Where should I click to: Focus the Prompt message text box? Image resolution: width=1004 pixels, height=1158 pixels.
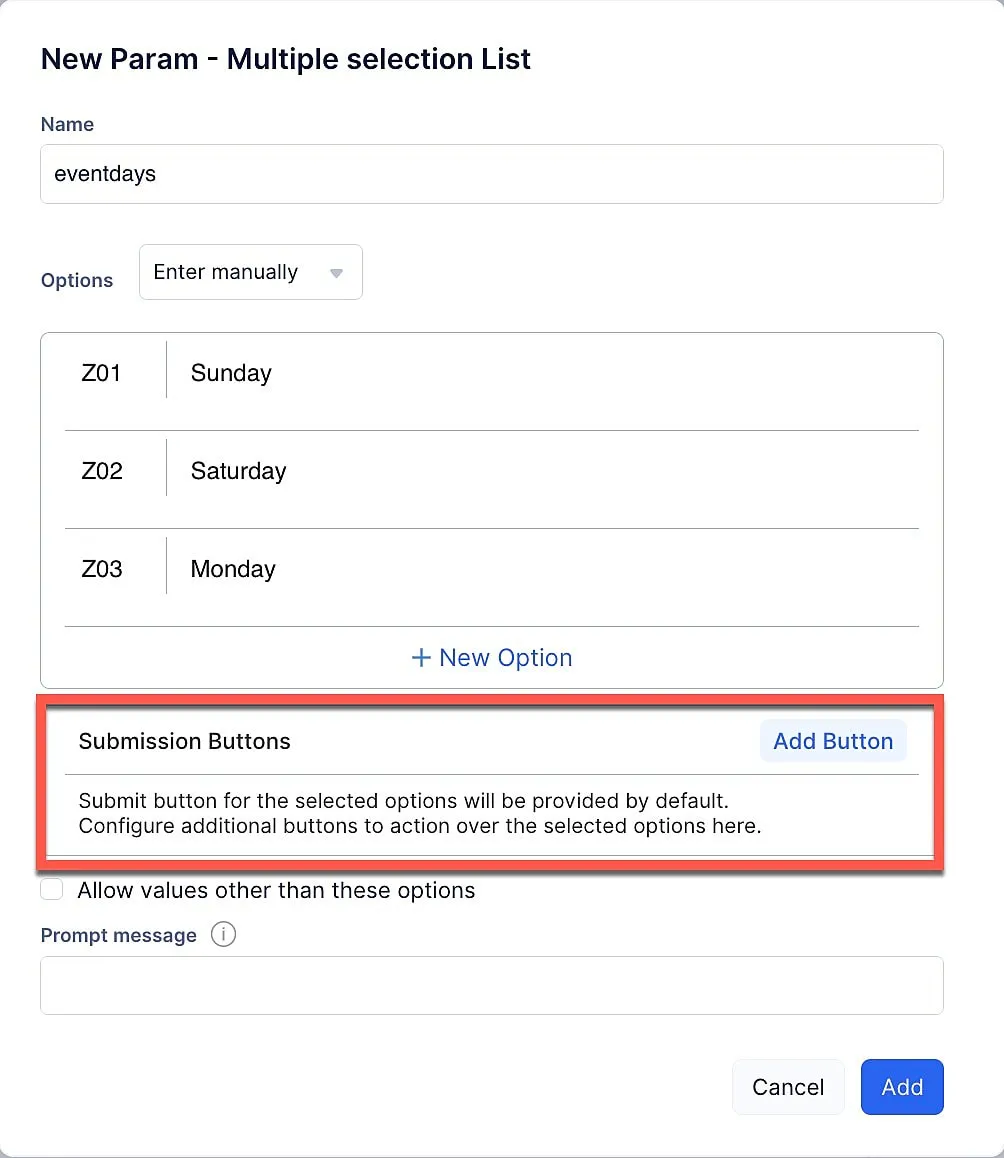[491, 985]
